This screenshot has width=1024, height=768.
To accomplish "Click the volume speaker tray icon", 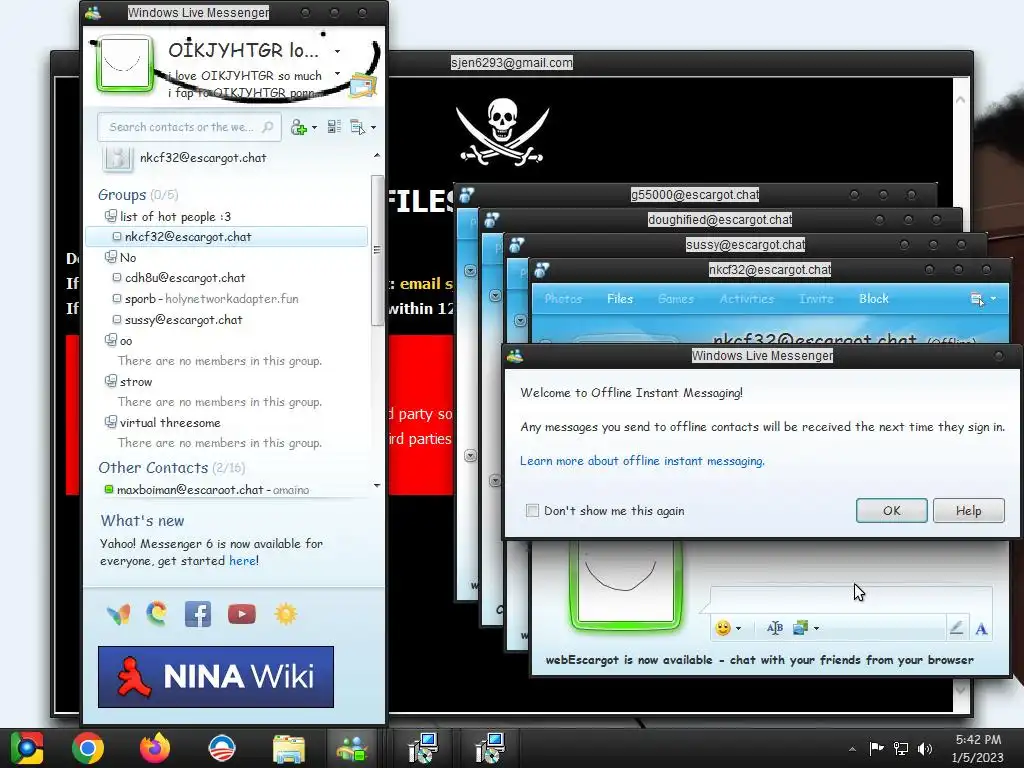I will pyautogui.click(x=925, y=749).
